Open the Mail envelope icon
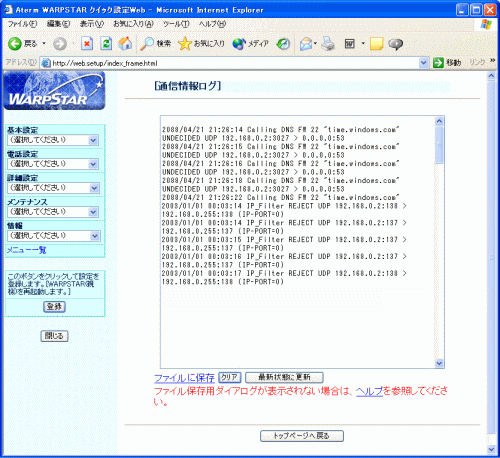Screen dimensions: 500x458 coord(306,44)
